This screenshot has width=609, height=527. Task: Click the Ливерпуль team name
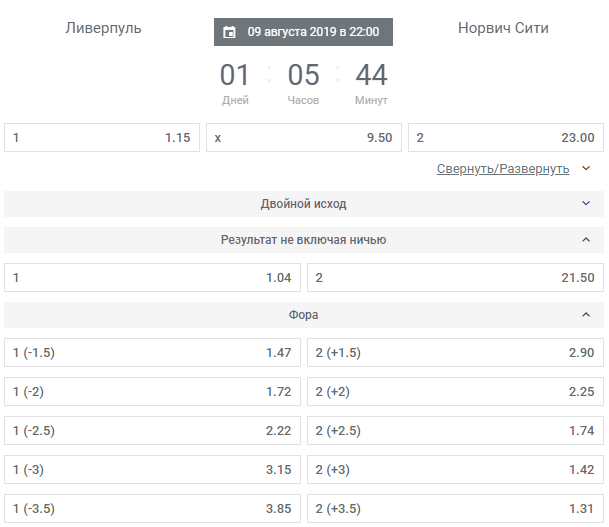click(x=103, y=28)
